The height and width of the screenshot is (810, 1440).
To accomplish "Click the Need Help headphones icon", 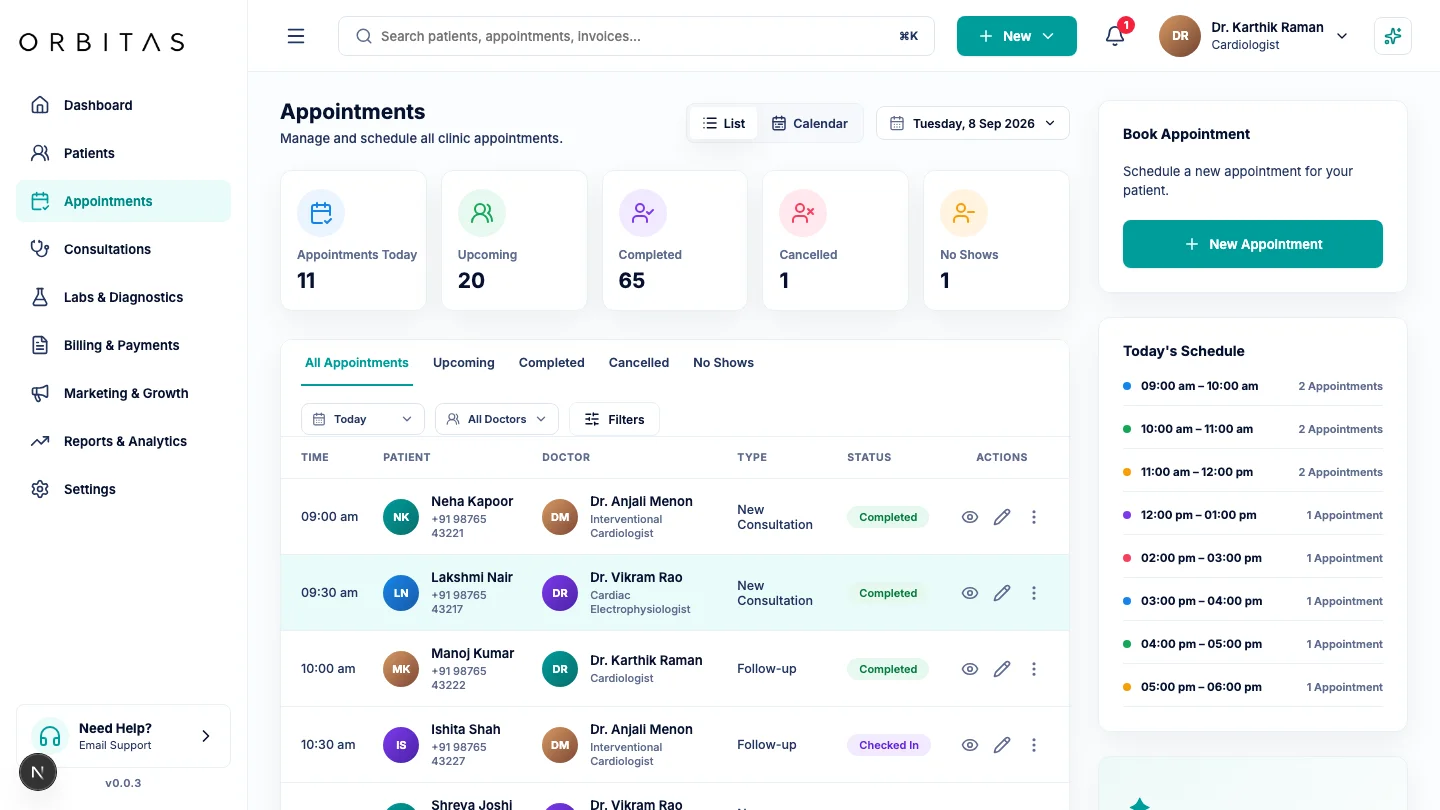I will tap(50, 737).
